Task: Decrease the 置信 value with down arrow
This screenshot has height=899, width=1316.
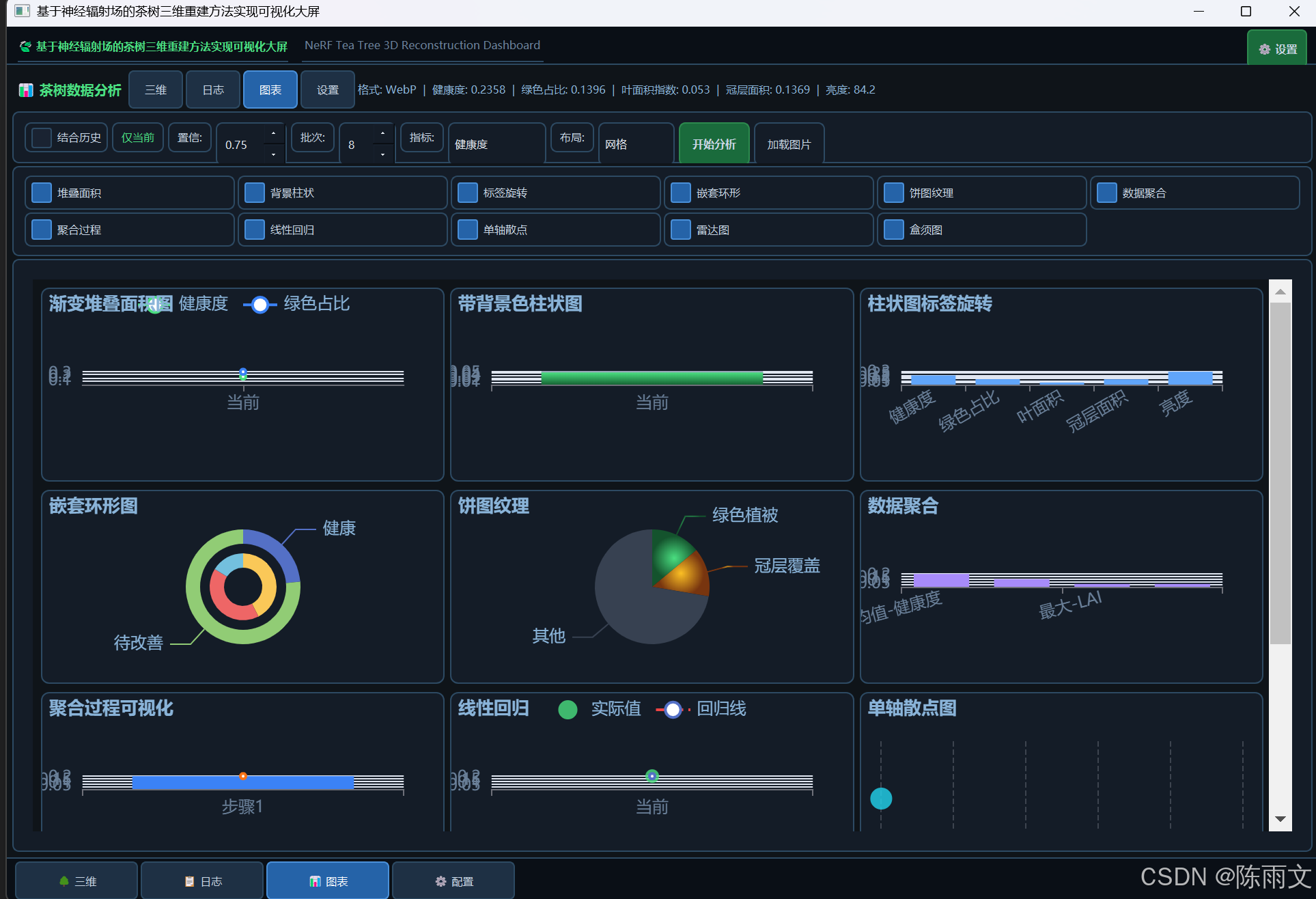Action: (x=274, y=154)
